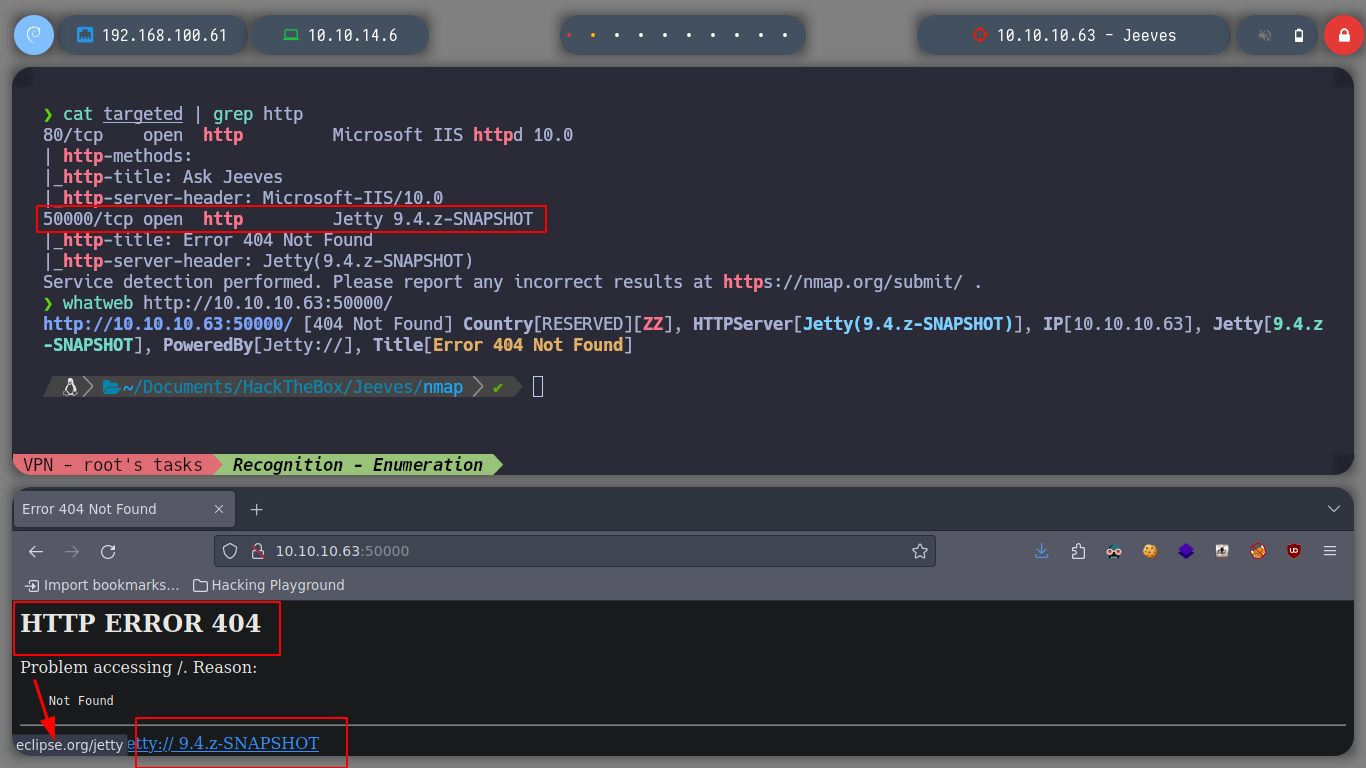This screenshot has height=768, width=1366.
Task: Click the Tux penguin icon in the prompt
Action: click(x=70, y=387)
